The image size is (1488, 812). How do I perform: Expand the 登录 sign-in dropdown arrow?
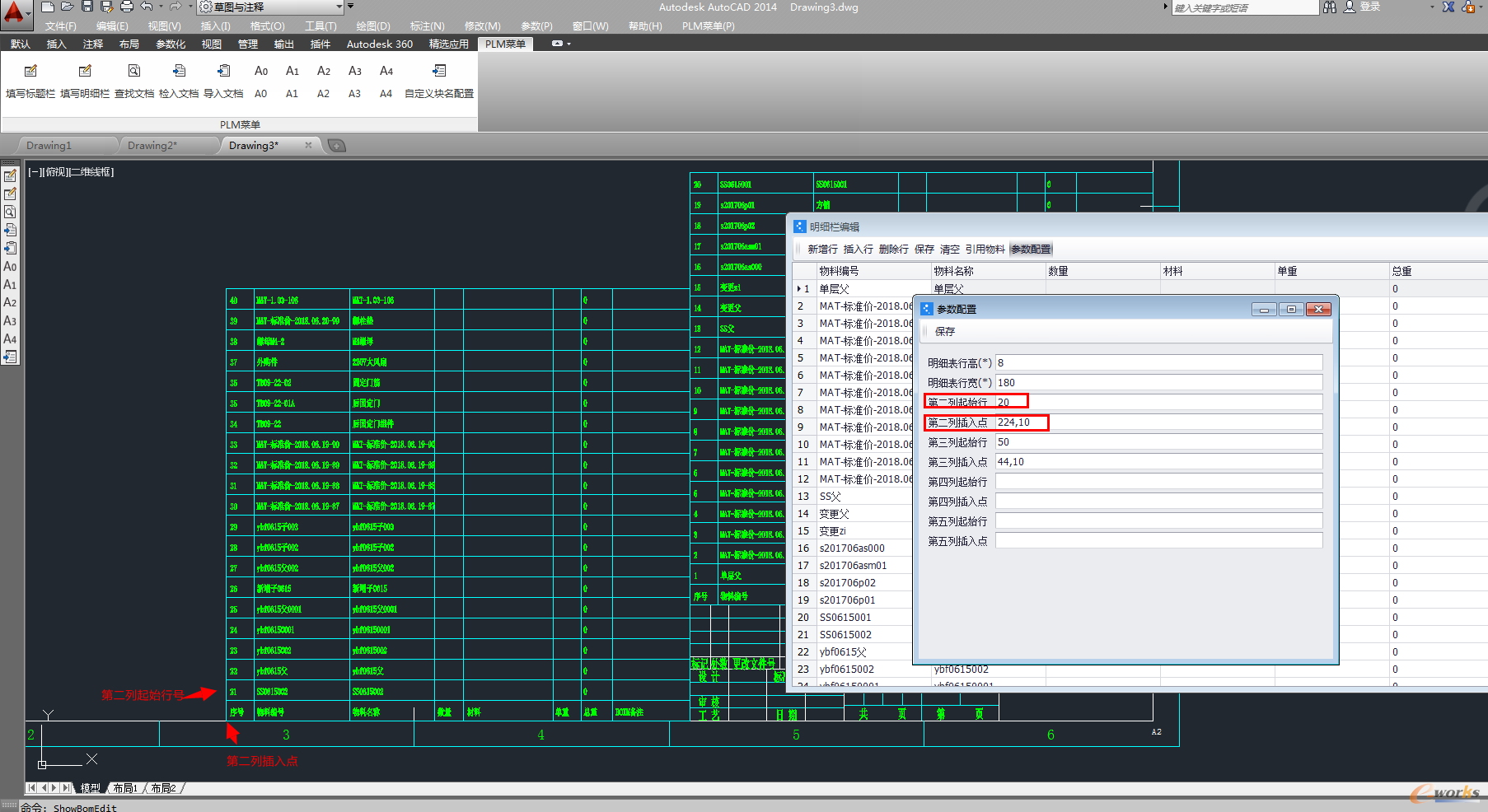pos(1431,7)
